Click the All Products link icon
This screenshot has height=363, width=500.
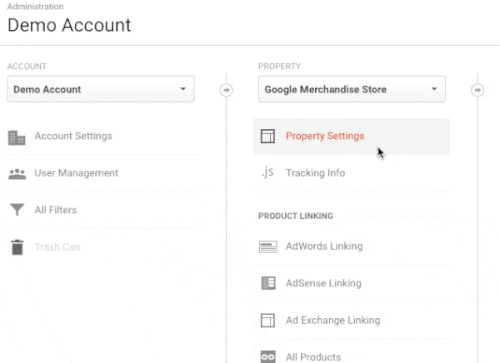[268, 357]
